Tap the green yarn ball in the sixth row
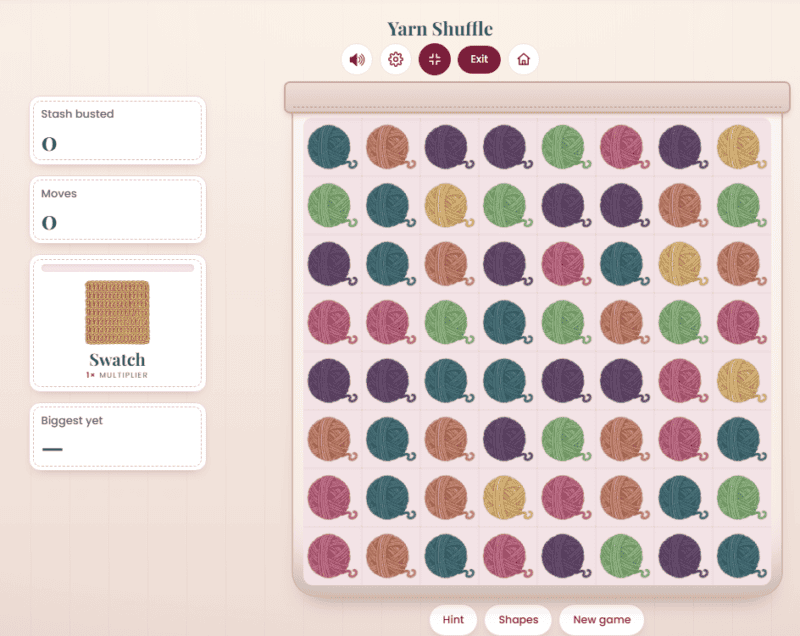 (565, 439)
